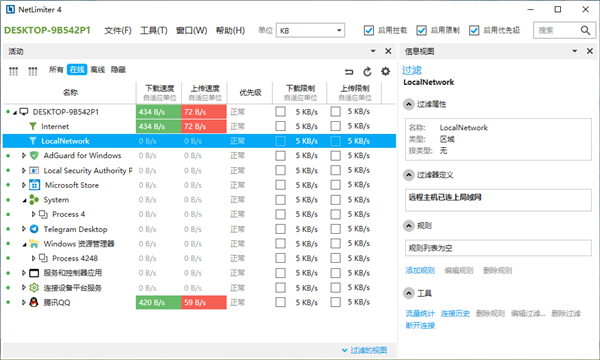The width and height of the screenshot is (600, 360).
Task: Close the 活动 panel with its X
Action: (388, 51)
